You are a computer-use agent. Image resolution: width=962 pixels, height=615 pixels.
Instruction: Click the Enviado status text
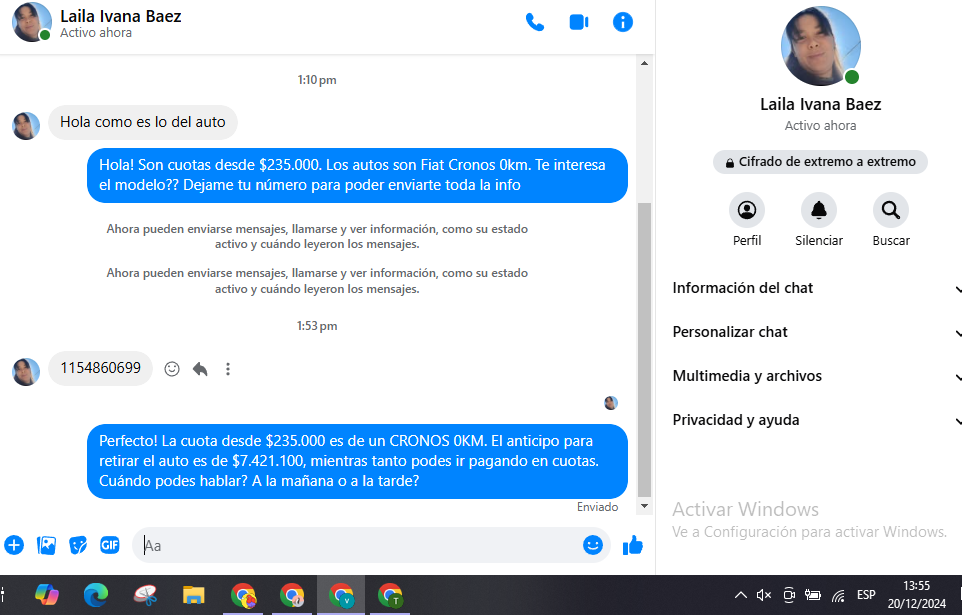click(x=597, y=507)
